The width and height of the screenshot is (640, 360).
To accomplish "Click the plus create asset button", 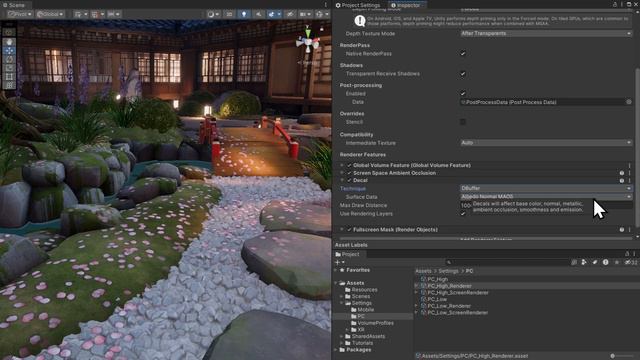I will [340, 262].
